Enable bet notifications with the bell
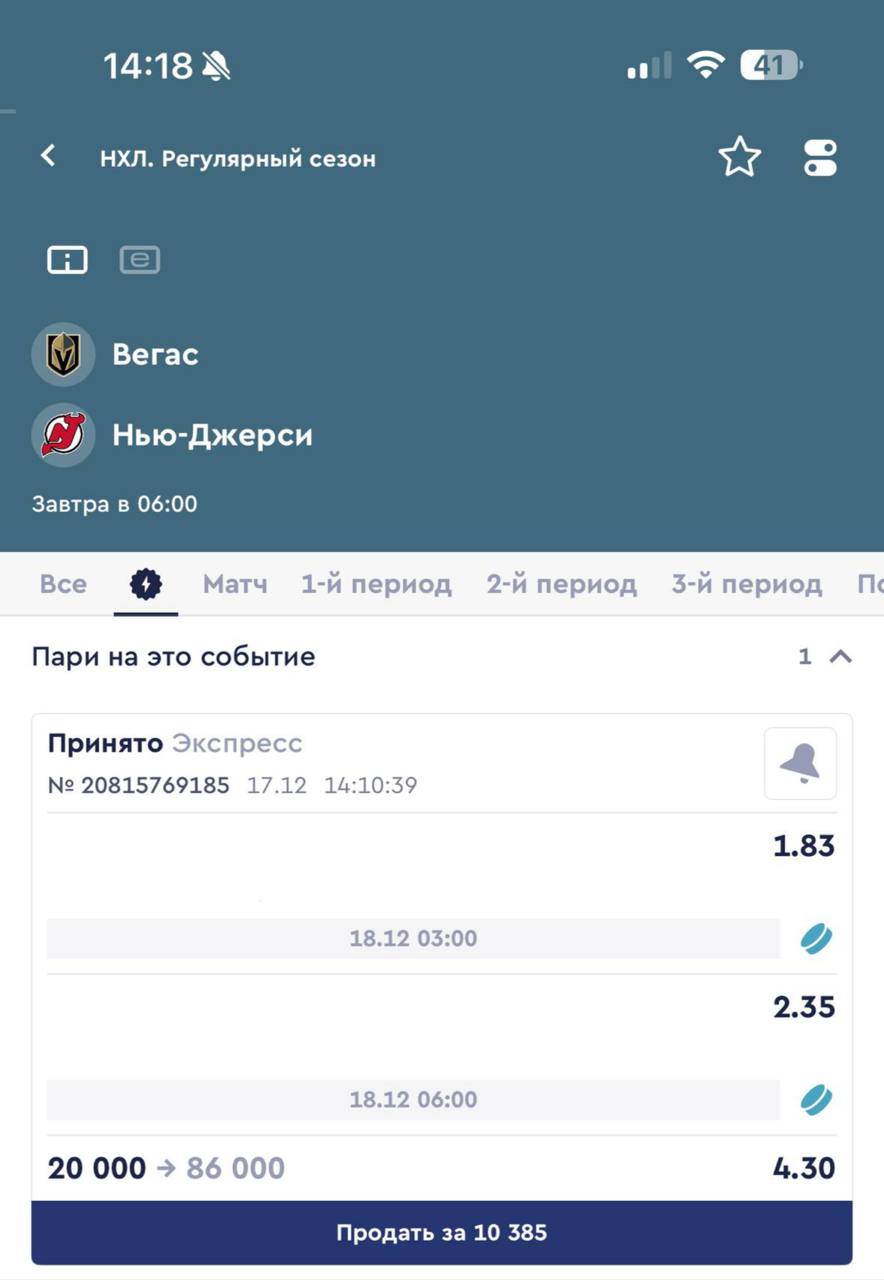The width and height of the screenshot is (884, 1280). pyautogui.click(x=800, y=764)
